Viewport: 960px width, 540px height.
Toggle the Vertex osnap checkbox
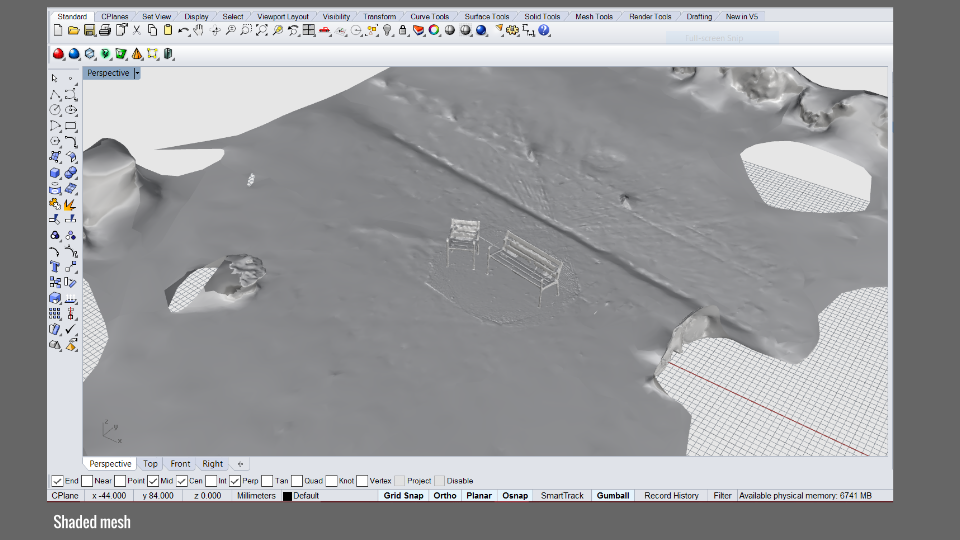point(362,481)
